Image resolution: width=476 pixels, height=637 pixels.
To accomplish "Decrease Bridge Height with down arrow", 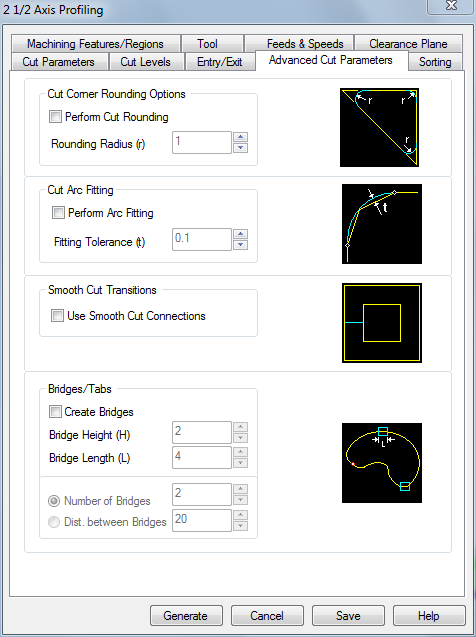I will click(x=240, y=438).
